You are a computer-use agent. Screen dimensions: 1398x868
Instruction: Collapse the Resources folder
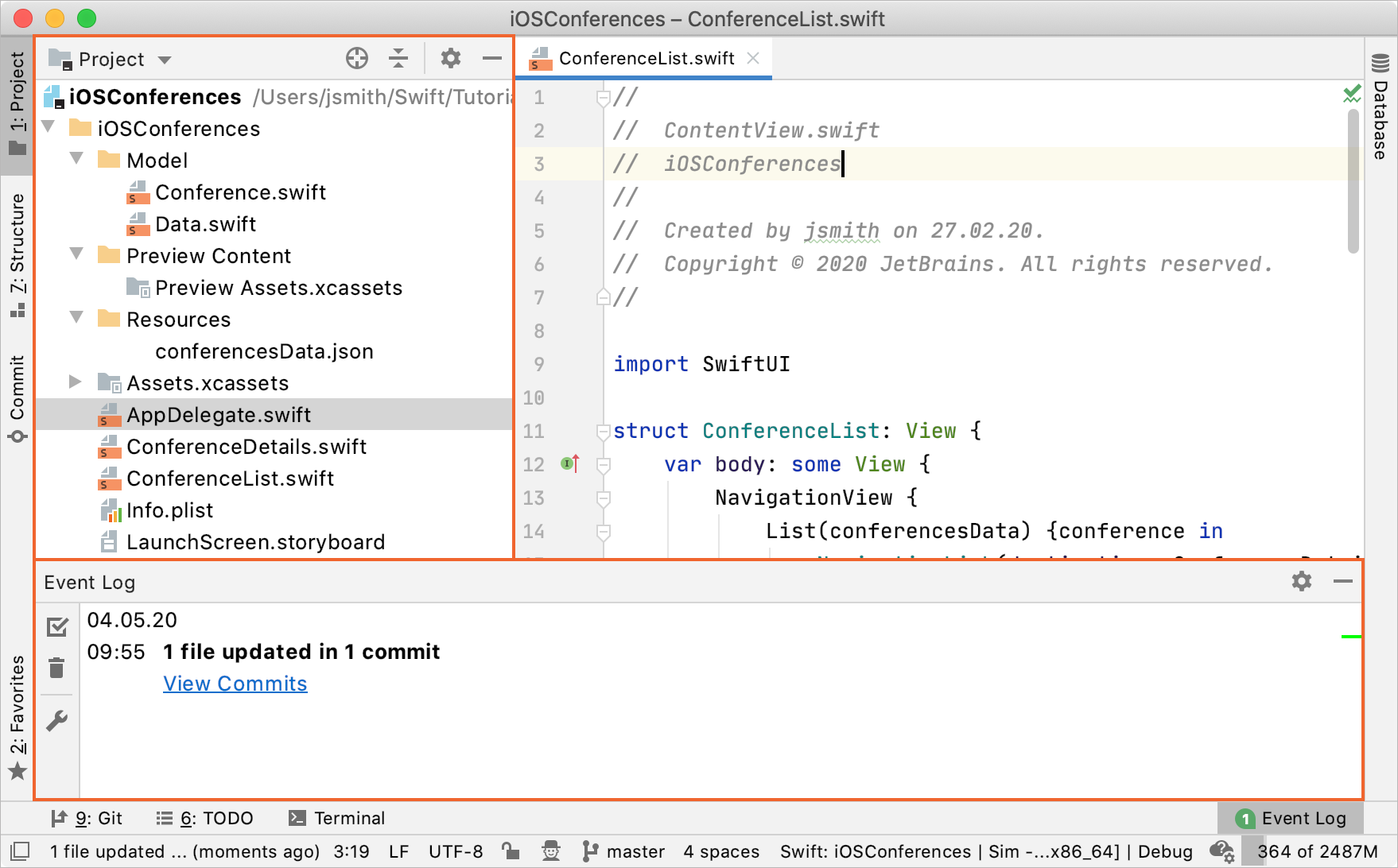coord(77,318)
